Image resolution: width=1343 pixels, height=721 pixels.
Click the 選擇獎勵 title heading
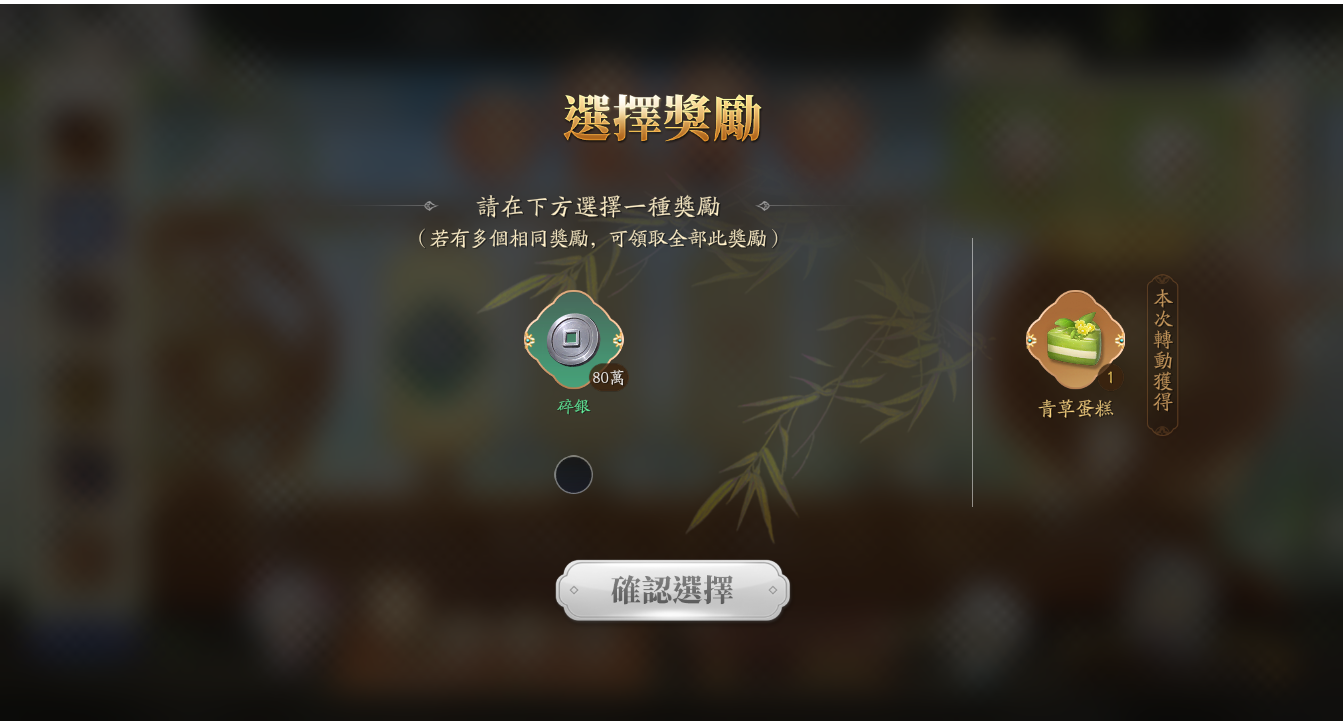point(662,119)
